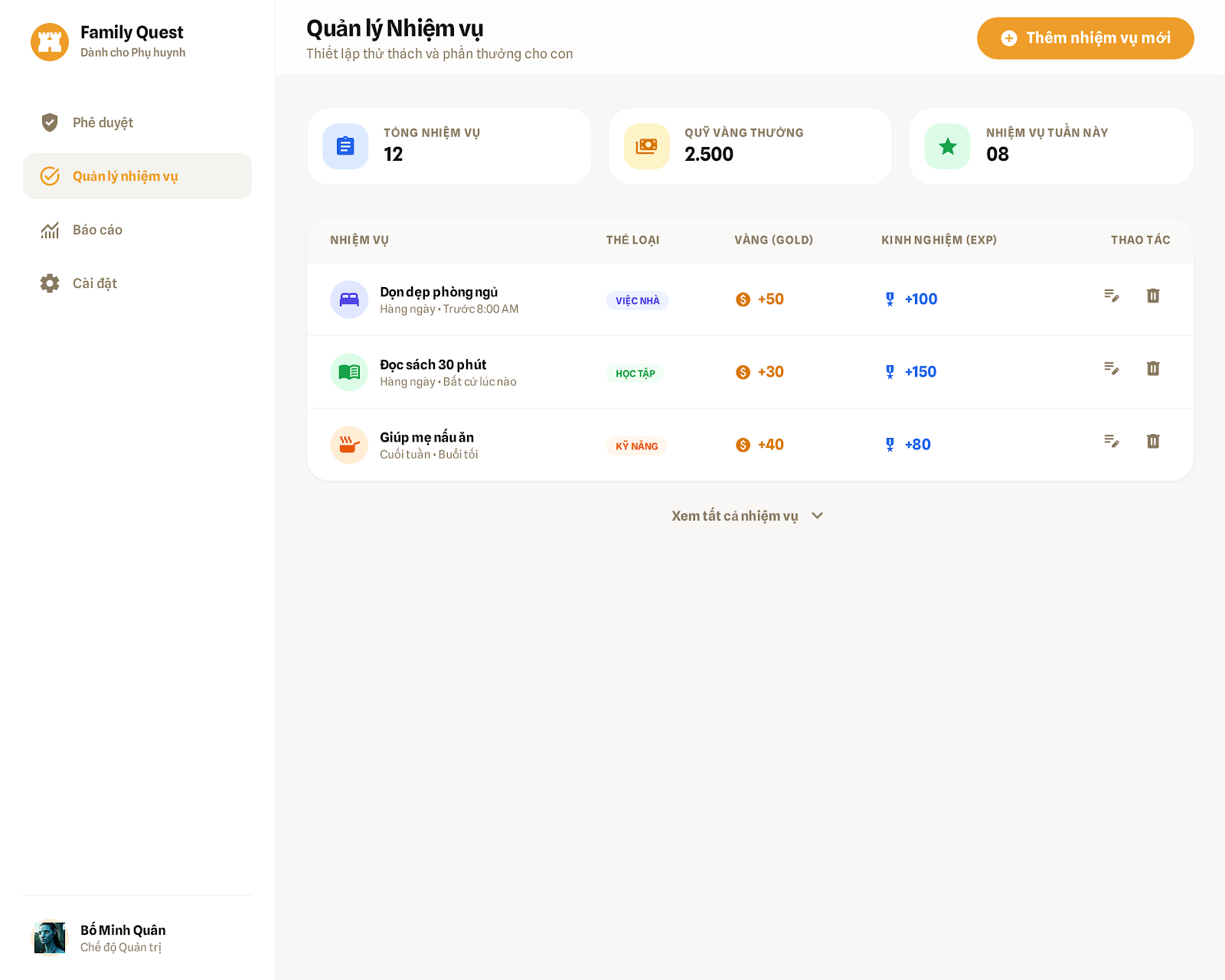Click the HỌC TẬP category badge

[636, 374]
